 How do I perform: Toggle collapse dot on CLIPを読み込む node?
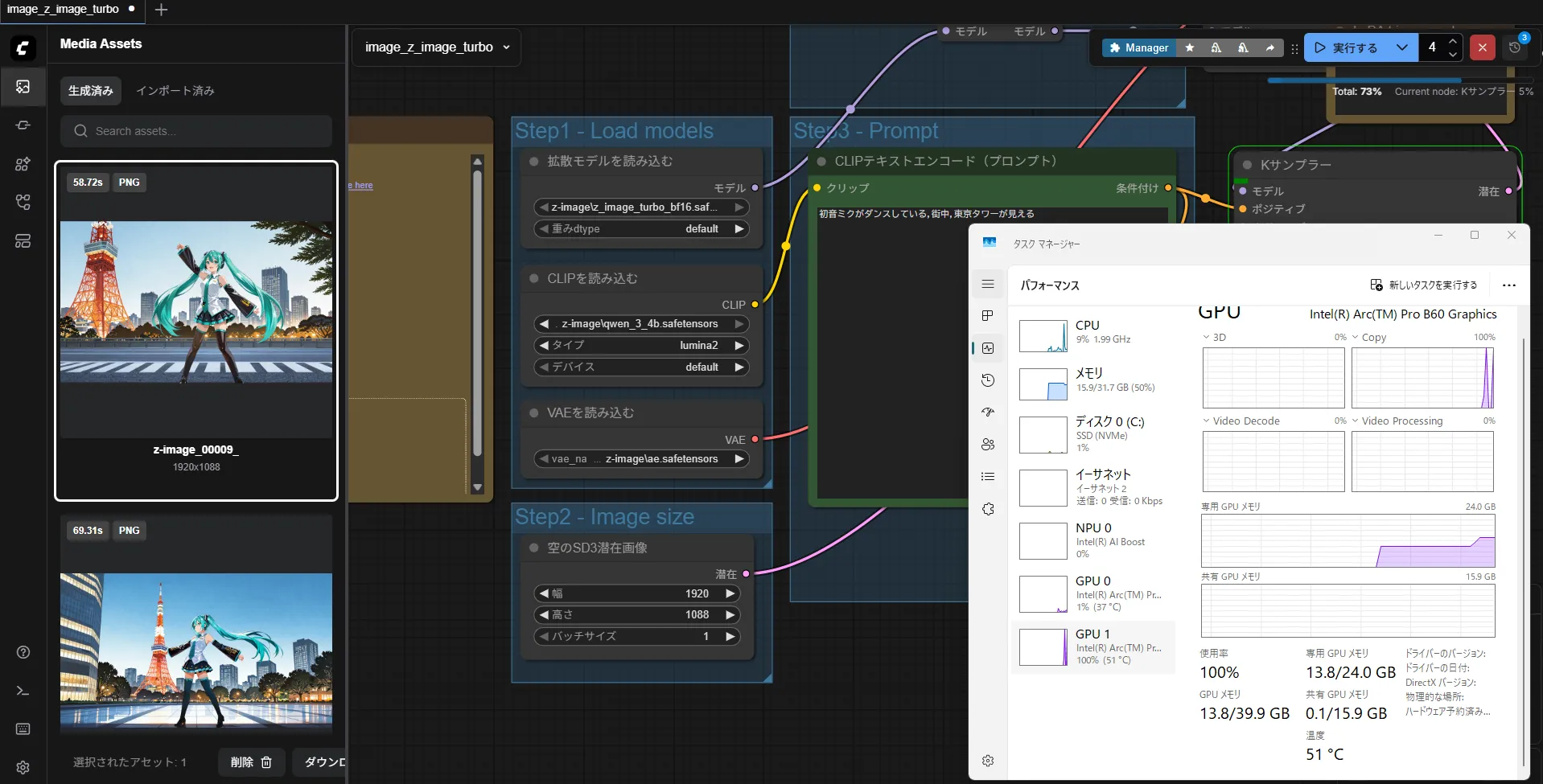pos(533,278)
